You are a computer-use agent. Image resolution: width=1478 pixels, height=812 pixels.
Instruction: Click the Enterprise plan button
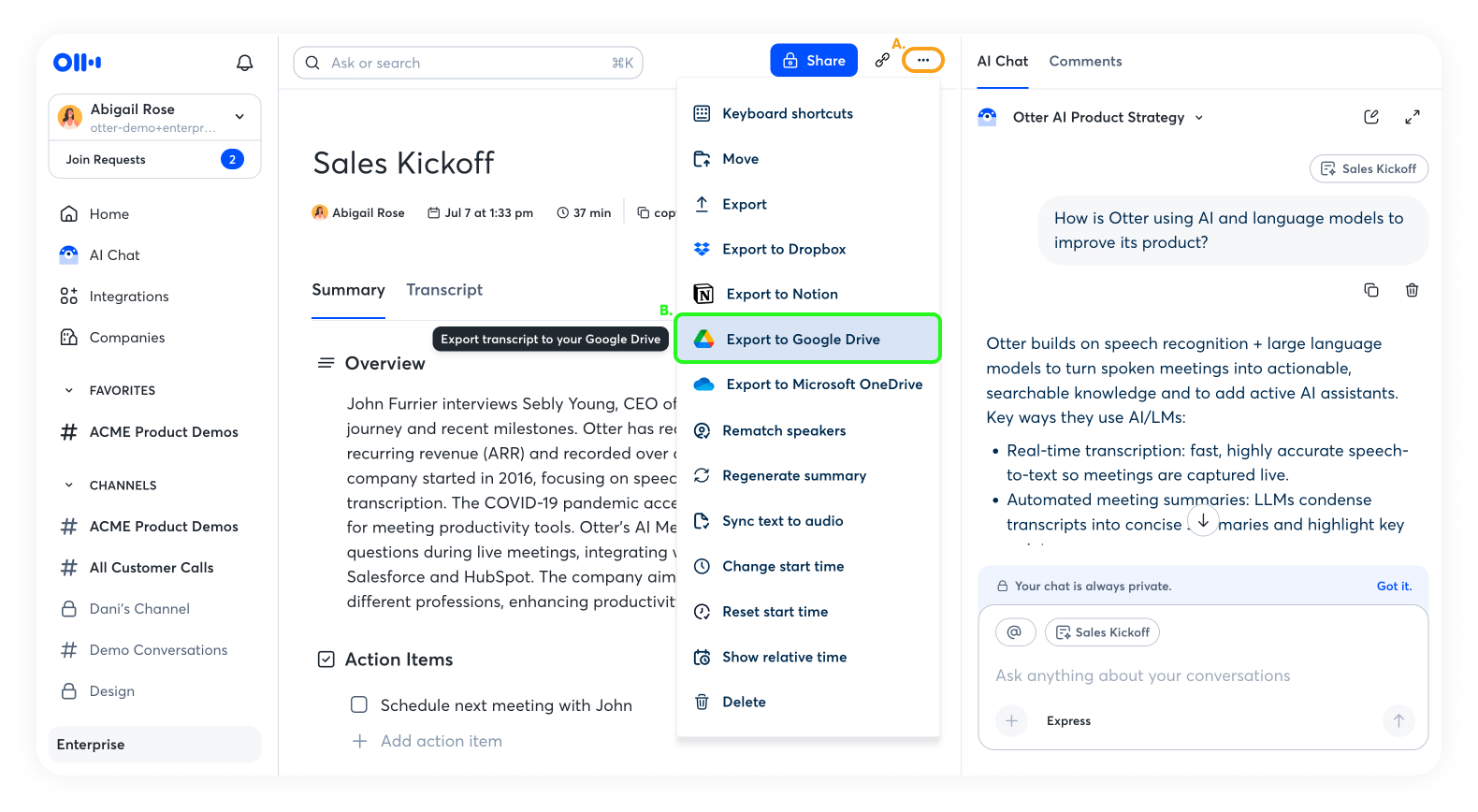154,745
